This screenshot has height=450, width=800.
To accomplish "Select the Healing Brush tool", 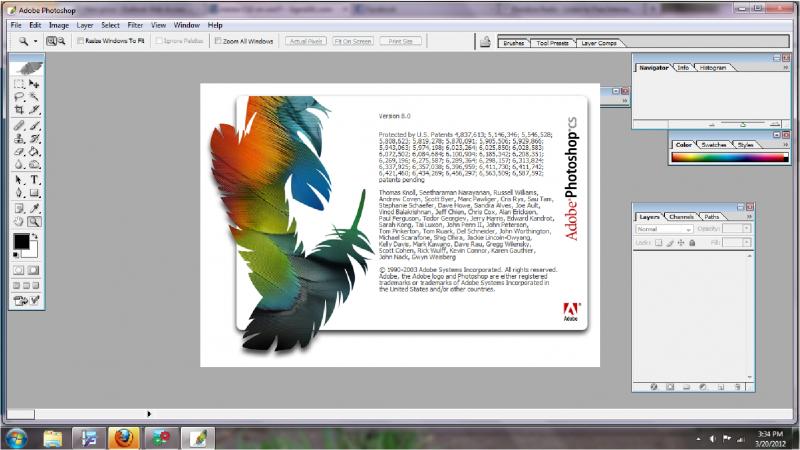I will point(19,125).
